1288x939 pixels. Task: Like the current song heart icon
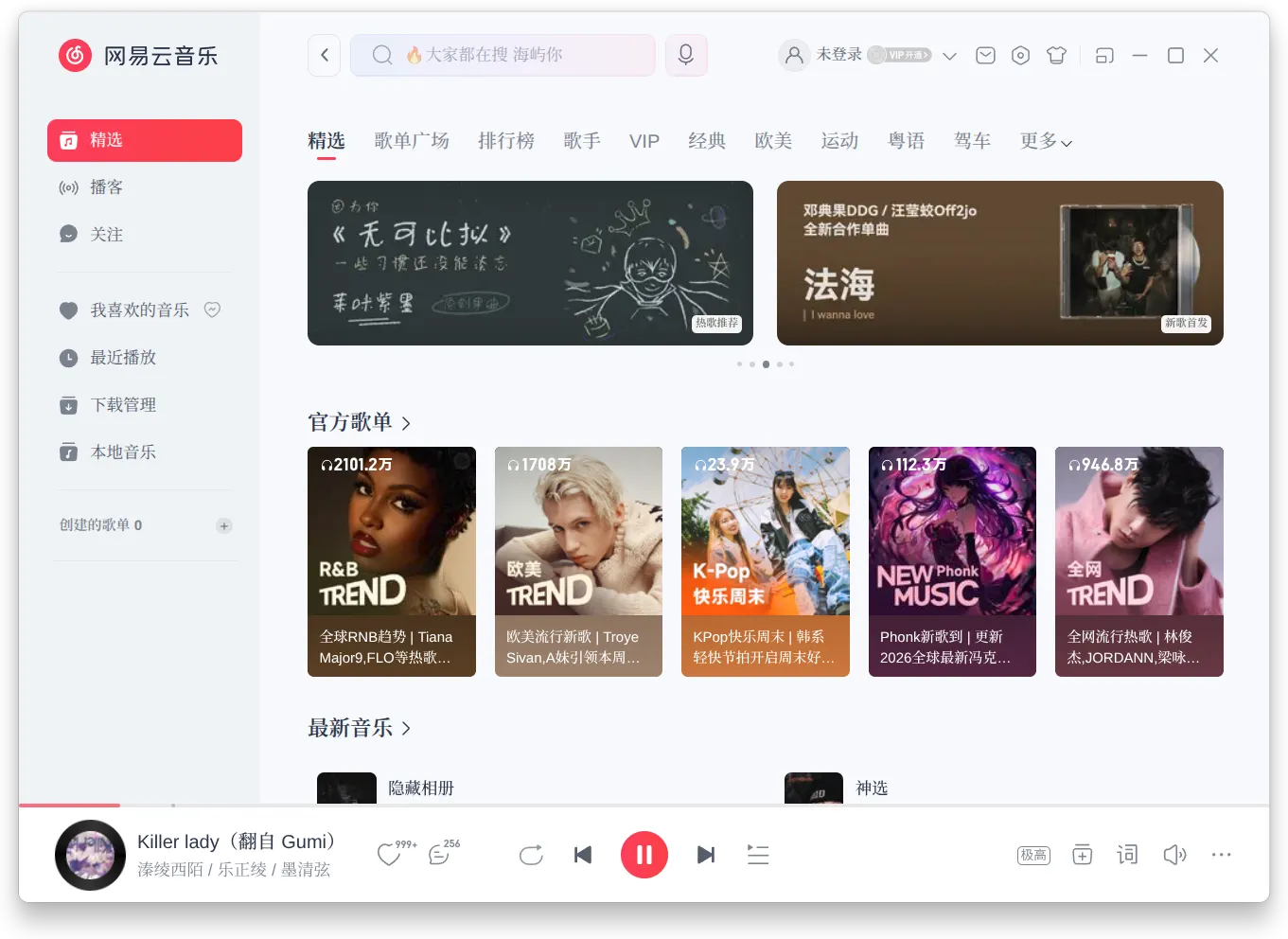coord(389,855)
